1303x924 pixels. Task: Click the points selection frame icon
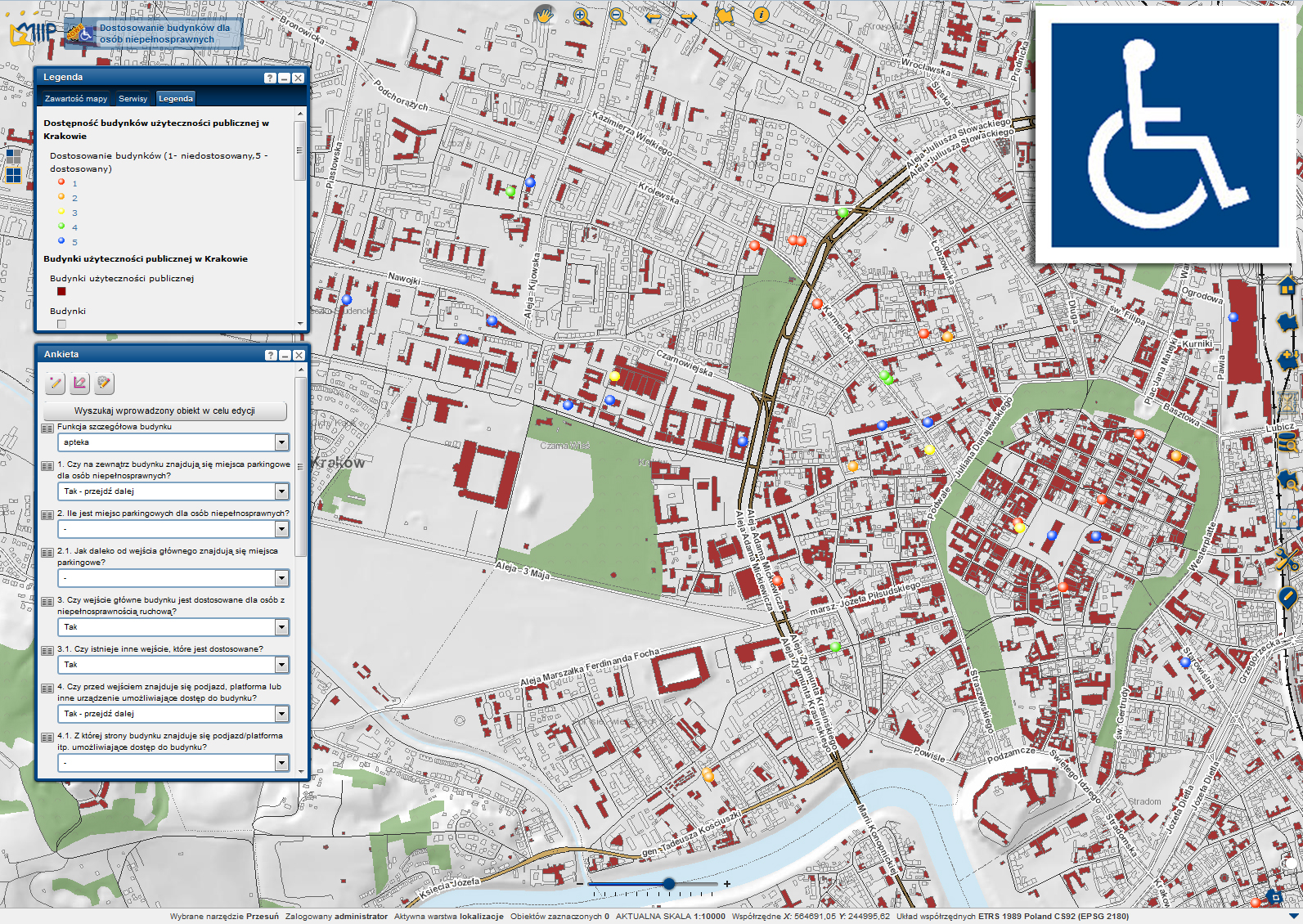tap(1287, 519)
